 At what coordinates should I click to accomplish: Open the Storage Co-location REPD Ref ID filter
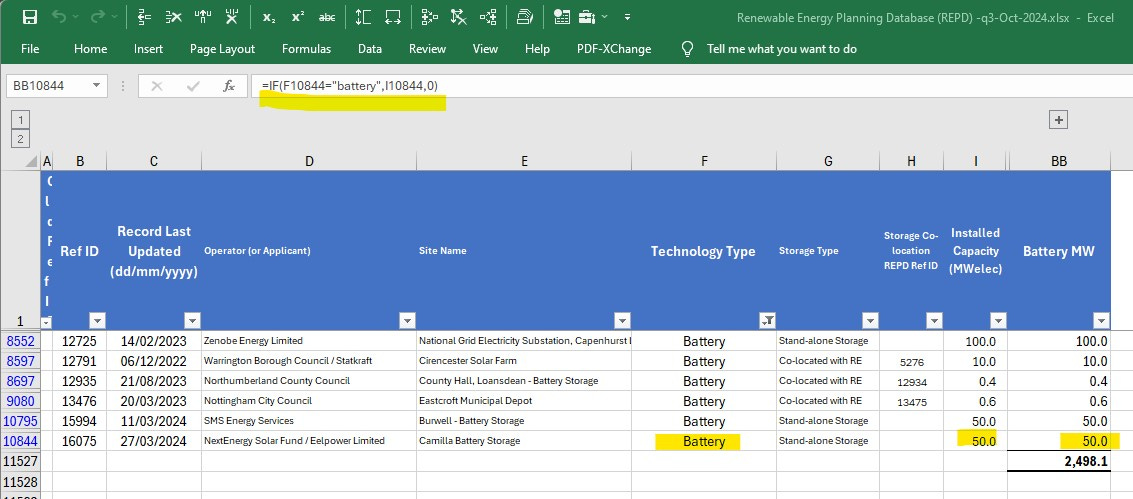pyautogui.click(x=934, y=321)
